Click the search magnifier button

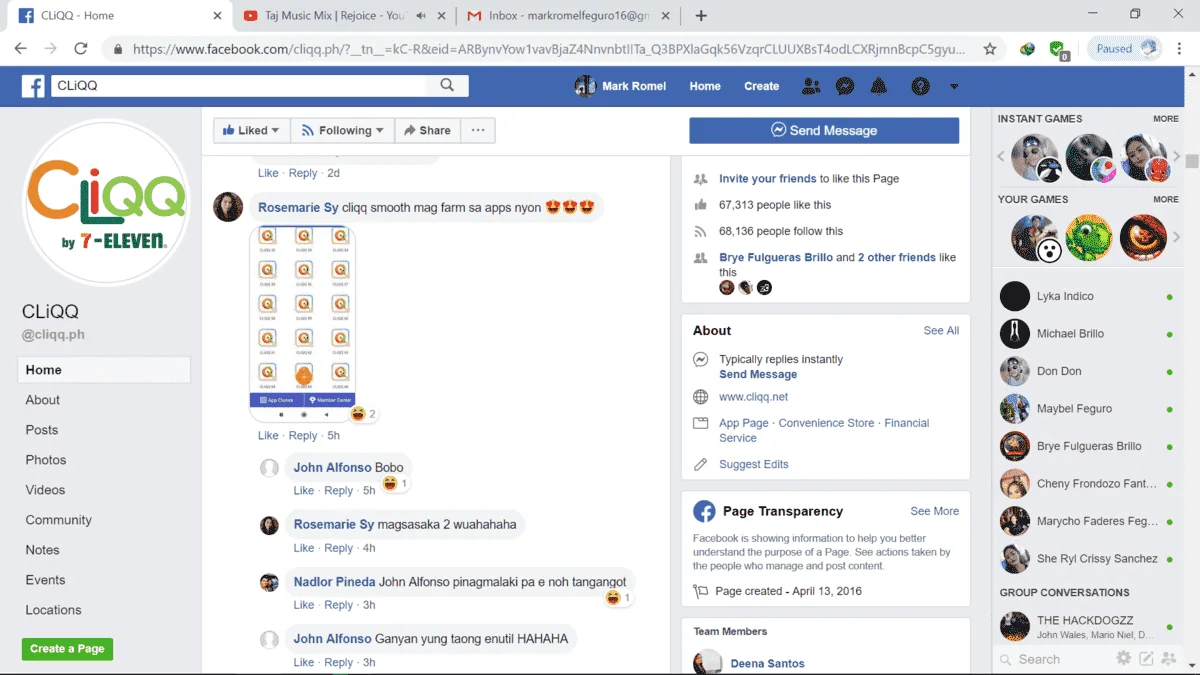point(447,86)
